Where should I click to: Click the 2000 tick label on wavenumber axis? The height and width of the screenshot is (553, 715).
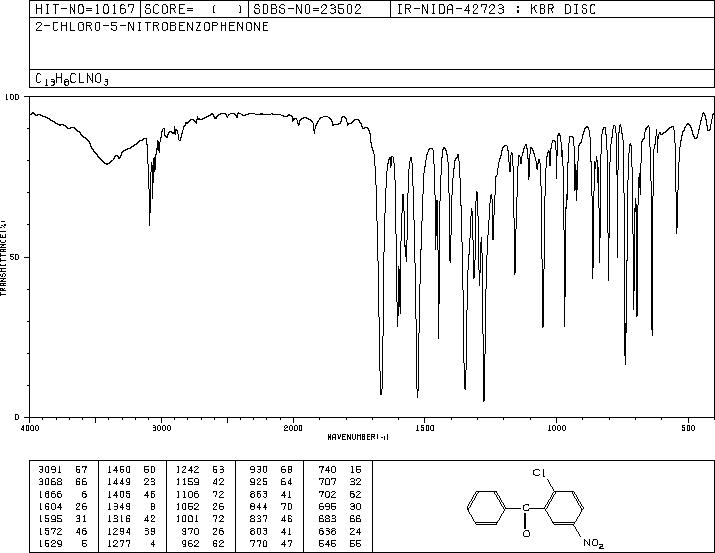pyautogui.click(x=293, y=428)
